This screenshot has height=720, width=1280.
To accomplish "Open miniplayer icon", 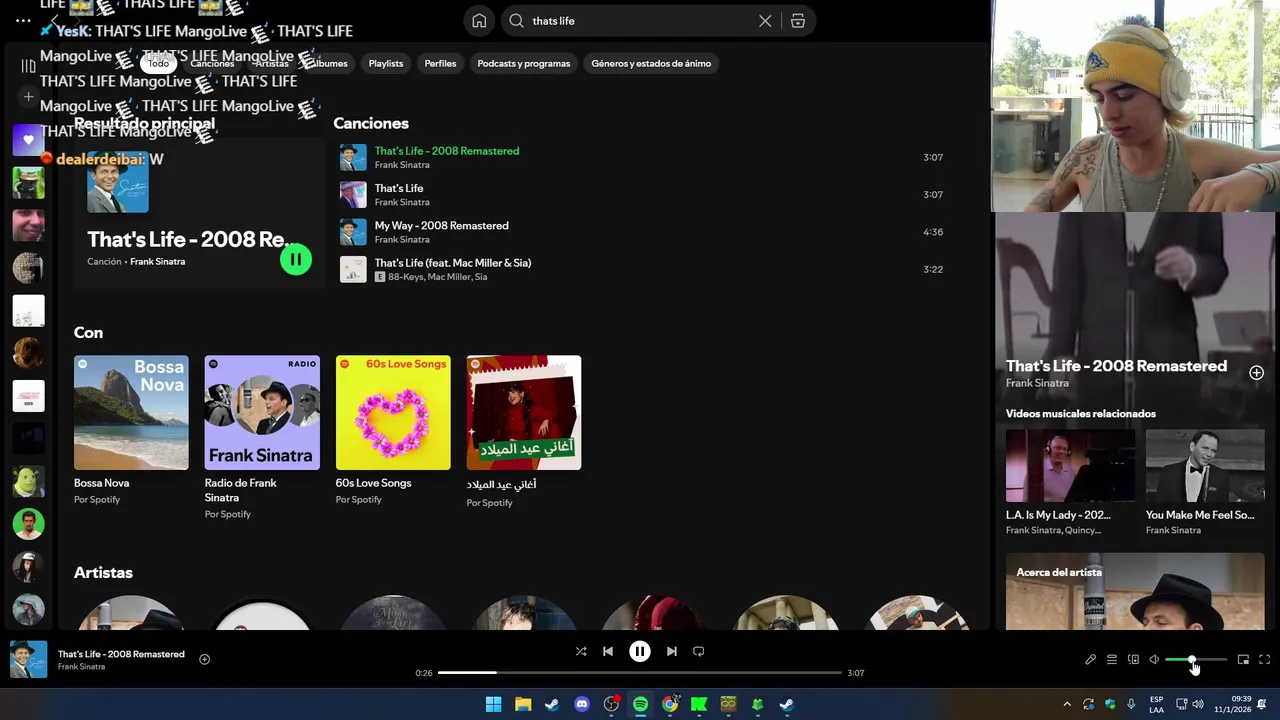I will pyautogui.click(x=1243, y=660).
